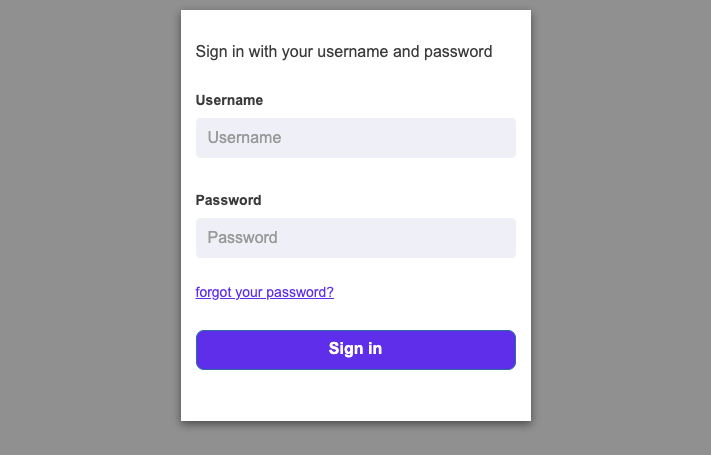The height and width of the screenshot is (455, 711).
Task: Place cursor in the first login text box
Action: (x=355, y=138)
